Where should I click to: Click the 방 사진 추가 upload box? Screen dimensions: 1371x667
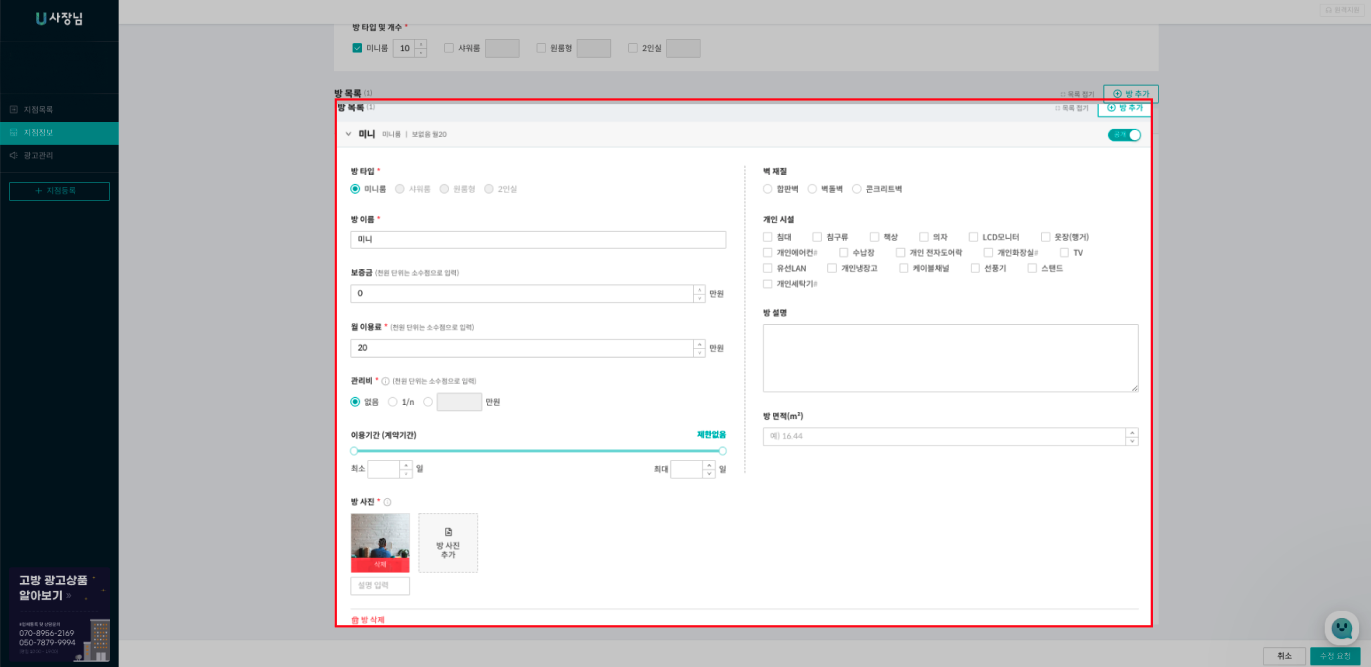(448, 543)
